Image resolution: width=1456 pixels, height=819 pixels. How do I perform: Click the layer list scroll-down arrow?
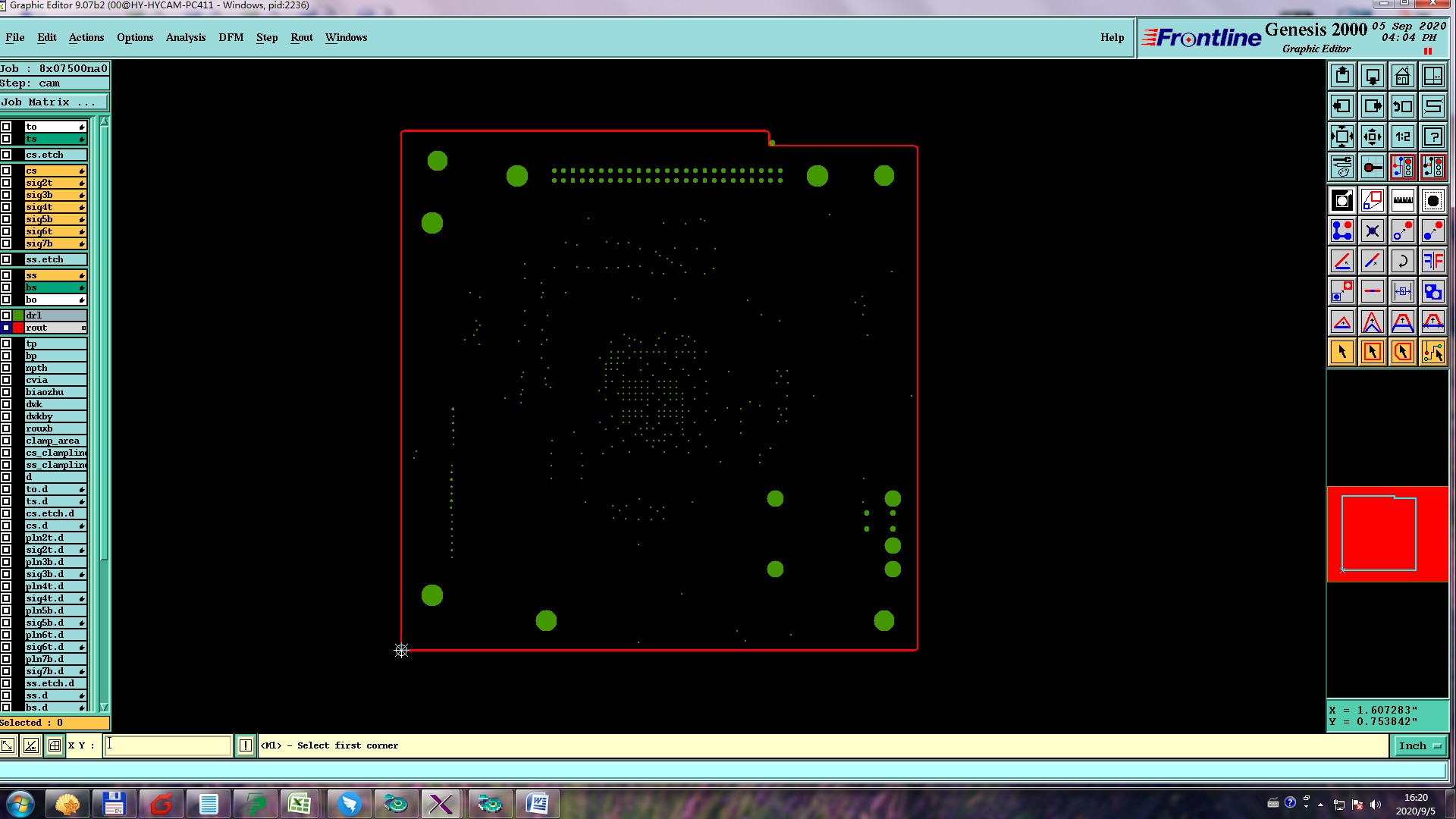[104, 707]
